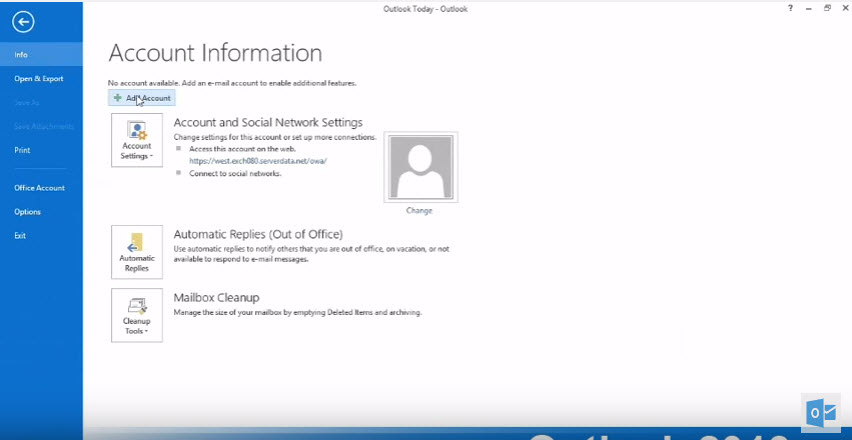Screen dimensions: 852x440
Task: Click Change under the profile picture
Action: 419,211
